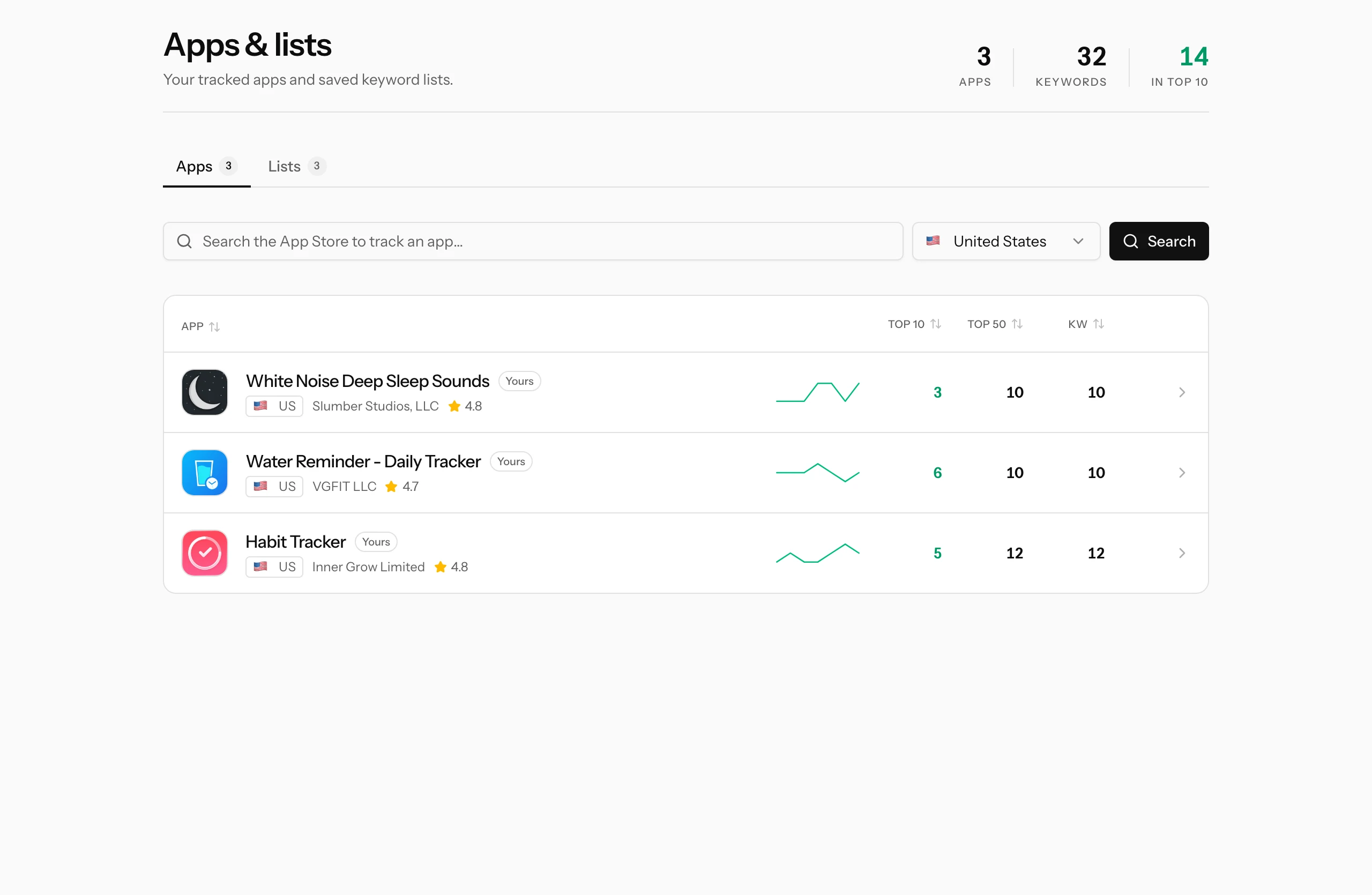Click the US country badge on White Noise row
Viewport: 1372px width, 895px height.
coord(274,406)
